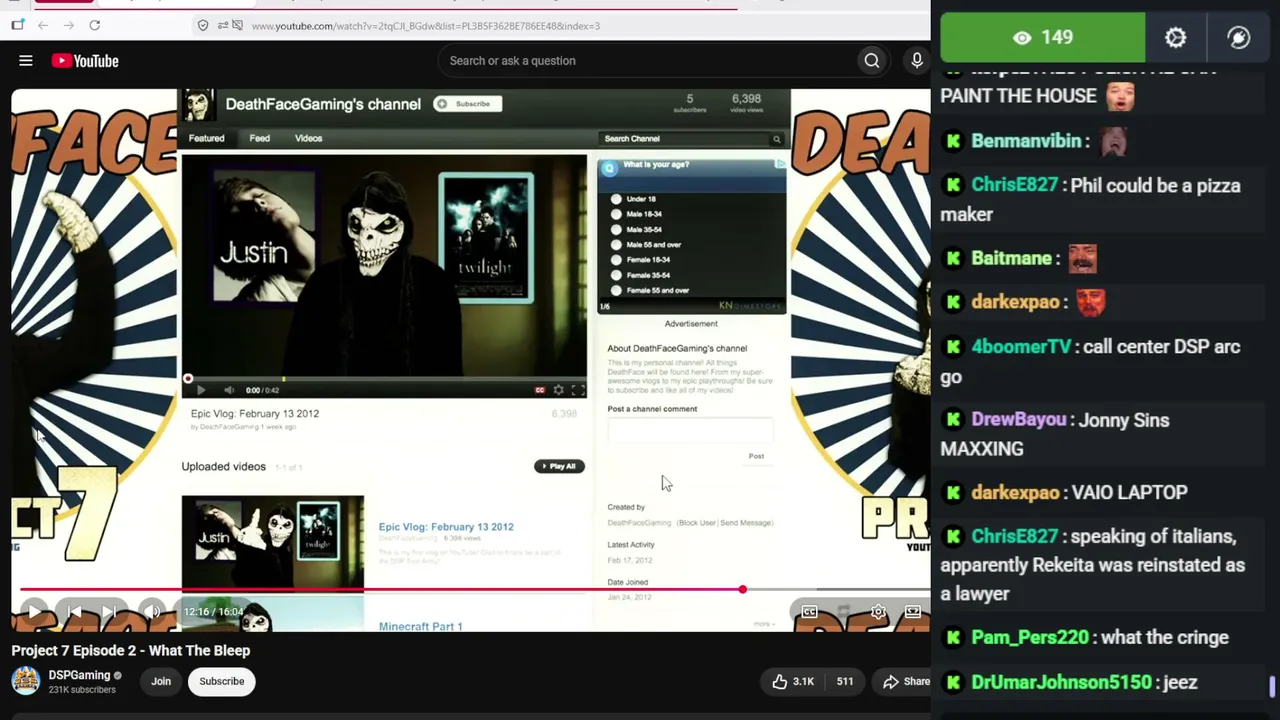Image resolution: width=1280 pixels, height=720 pixels.
Task: Select the 'Under 18' age option
Action: point(616,199)
